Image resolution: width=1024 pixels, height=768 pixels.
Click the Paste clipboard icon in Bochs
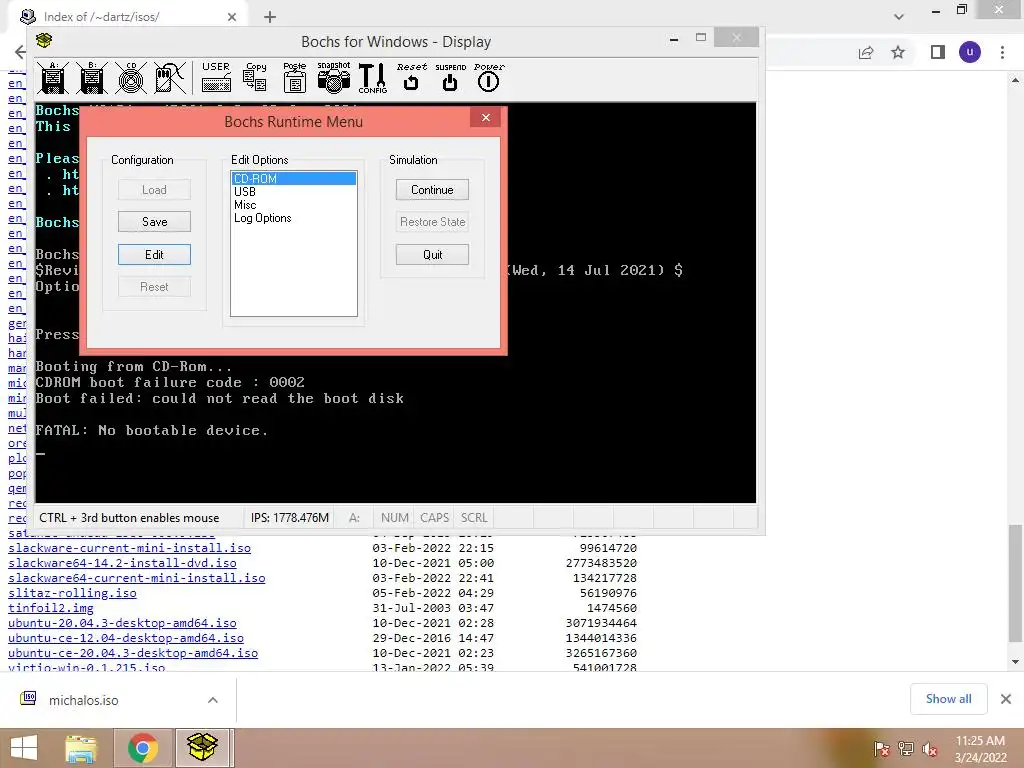295,77
